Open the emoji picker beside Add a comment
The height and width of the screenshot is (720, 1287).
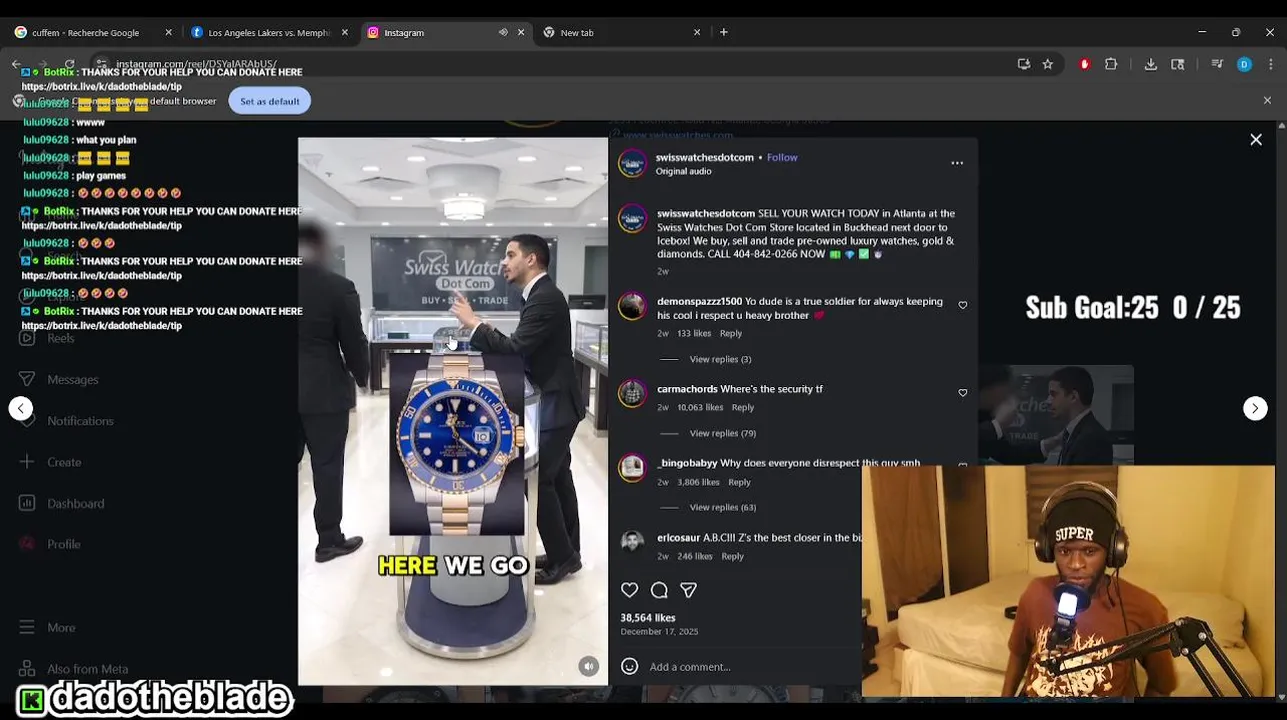point(629,667)
